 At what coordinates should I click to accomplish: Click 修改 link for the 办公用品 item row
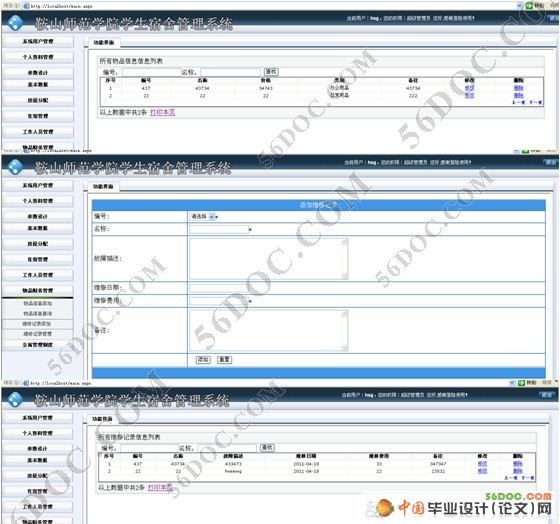pyautogui.click(x=469, y=88)
